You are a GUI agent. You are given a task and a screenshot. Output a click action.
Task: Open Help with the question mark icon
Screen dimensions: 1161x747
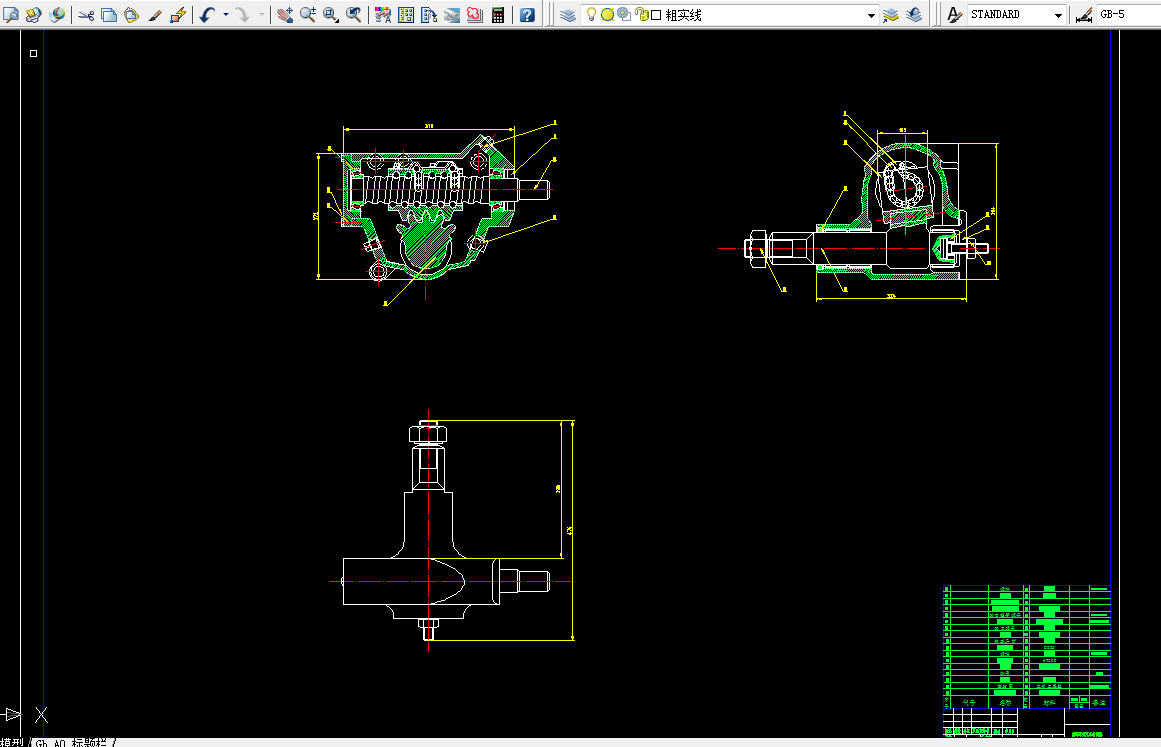[x=527, y=15]
